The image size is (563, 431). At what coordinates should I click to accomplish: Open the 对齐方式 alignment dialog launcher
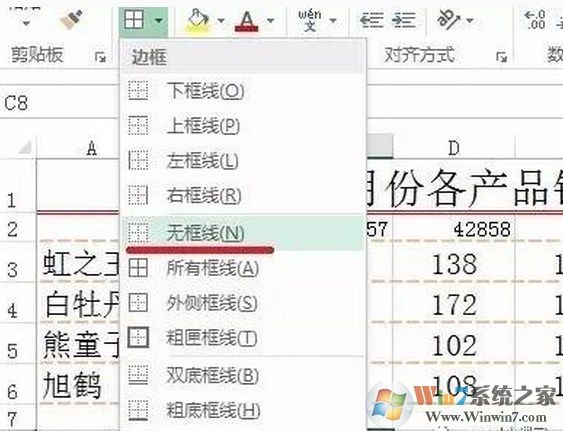click(x=501, y=57)
